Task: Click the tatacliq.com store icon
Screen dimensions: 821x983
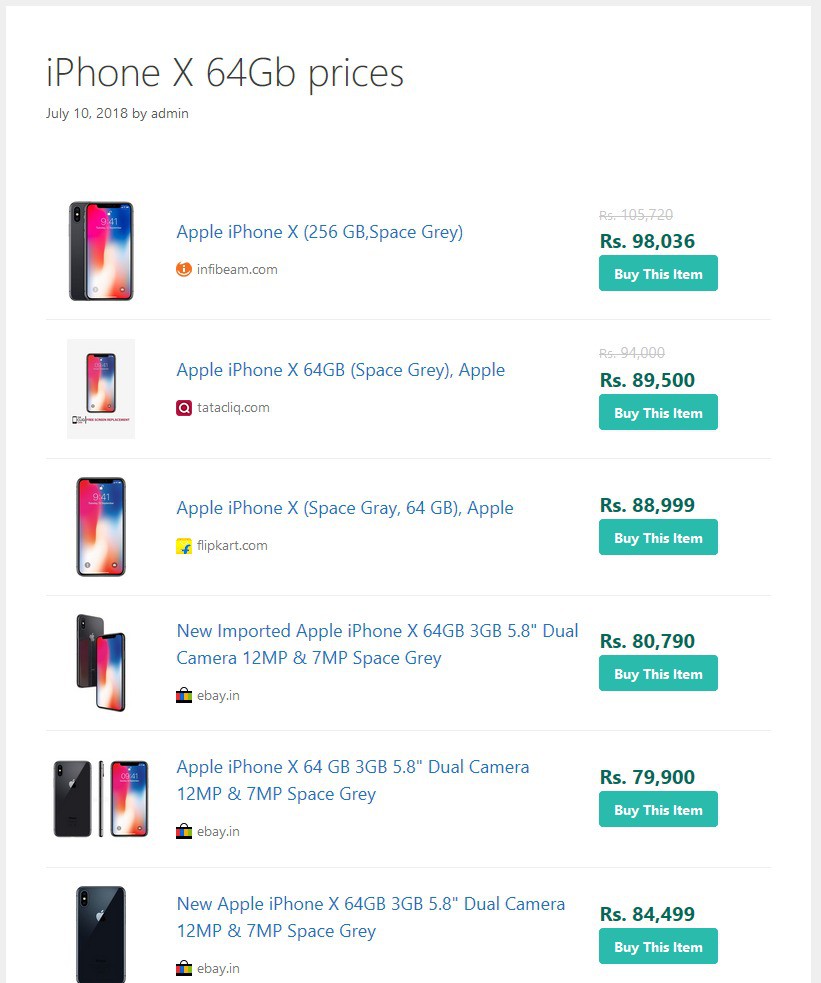Action: point(184,407)
